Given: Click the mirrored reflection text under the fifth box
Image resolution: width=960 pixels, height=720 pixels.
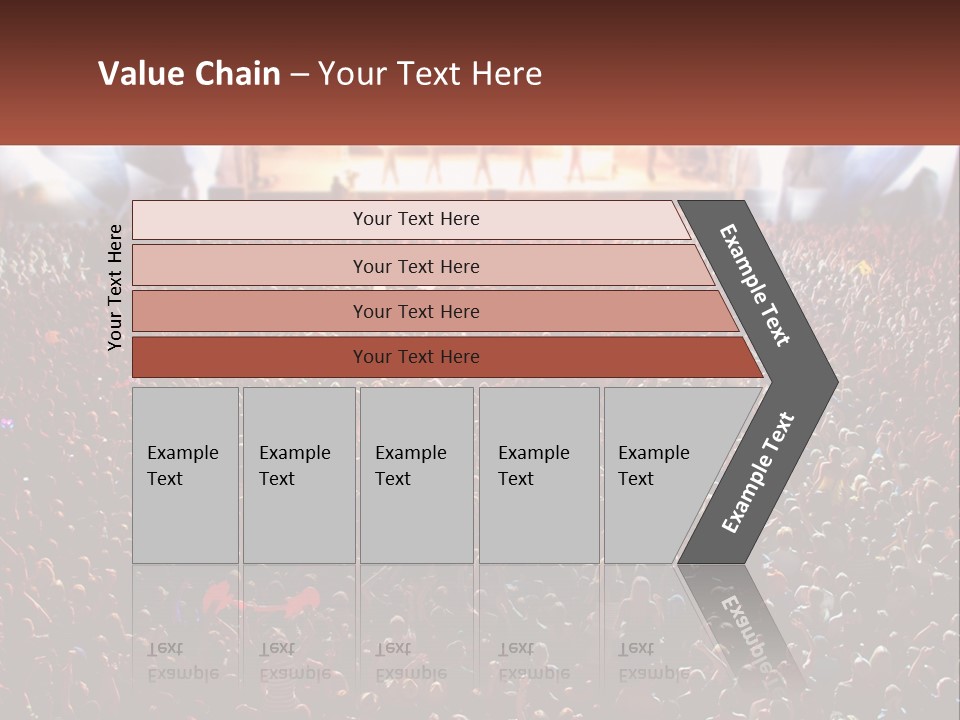Looking at the screenshot, I should [653, 660].
